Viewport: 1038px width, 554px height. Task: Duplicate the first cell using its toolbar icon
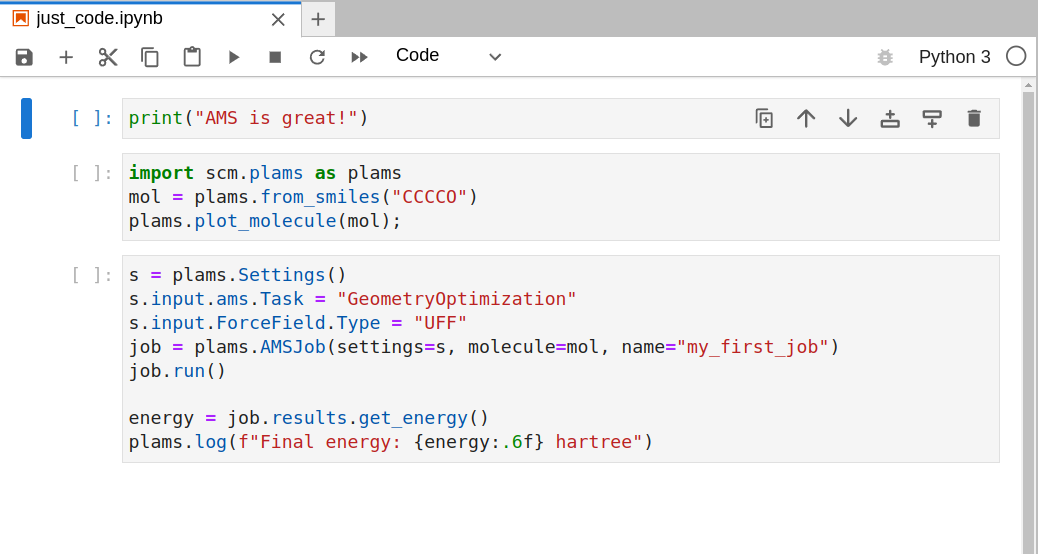[764, 118]
